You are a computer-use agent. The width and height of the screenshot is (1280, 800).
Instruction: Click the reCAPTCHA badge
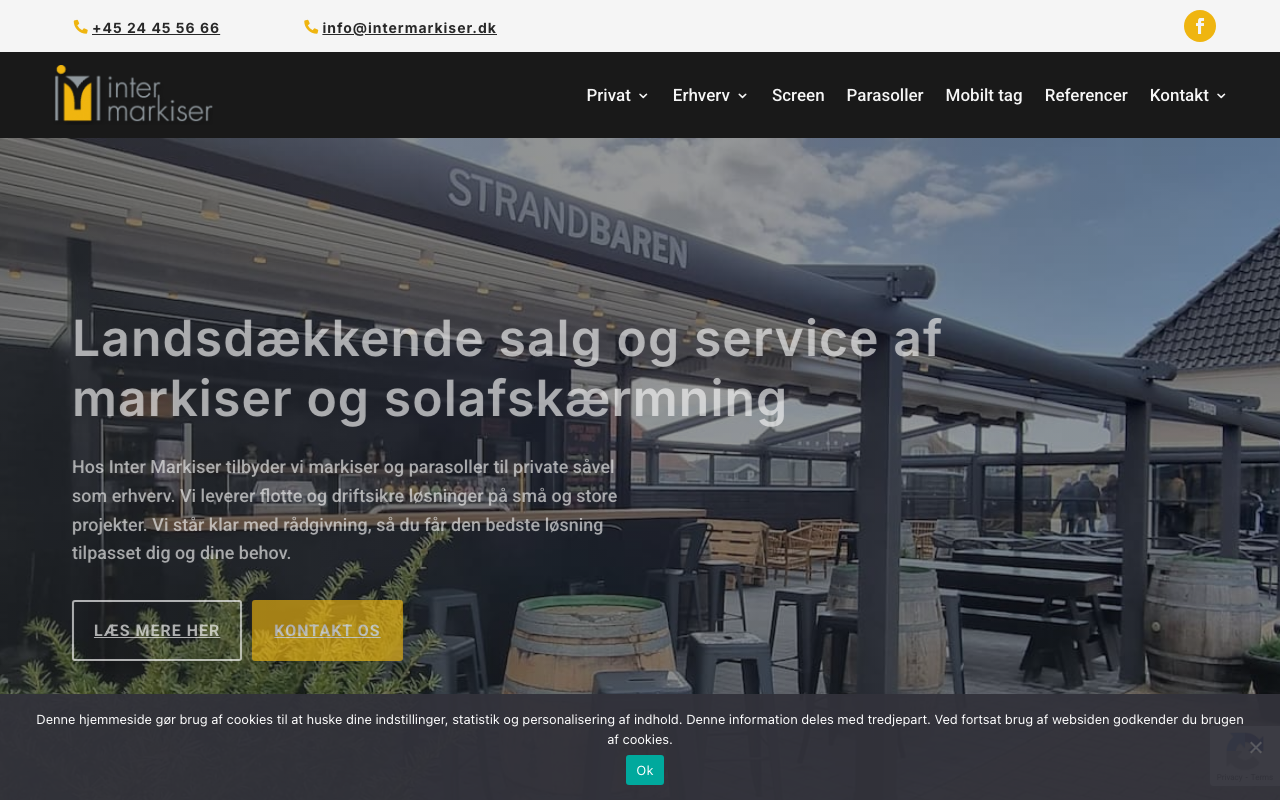click(x=1245, y=756)
